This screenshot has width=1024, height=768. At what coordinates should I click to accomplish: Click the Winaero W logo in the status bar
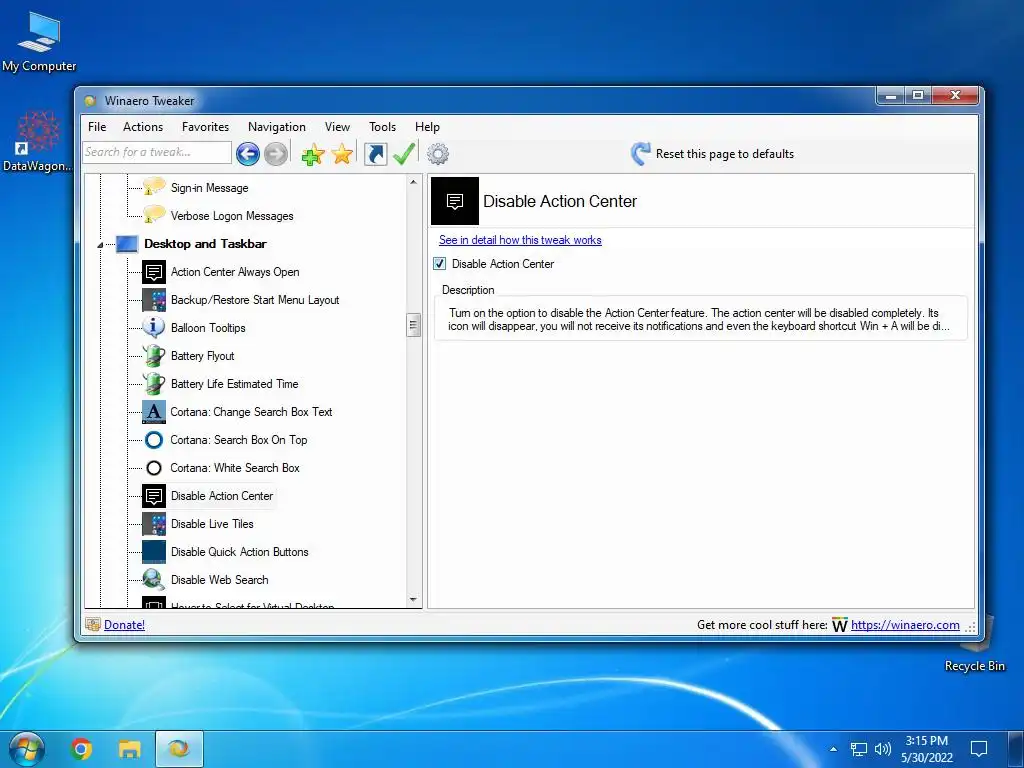(x=840, y=625)
